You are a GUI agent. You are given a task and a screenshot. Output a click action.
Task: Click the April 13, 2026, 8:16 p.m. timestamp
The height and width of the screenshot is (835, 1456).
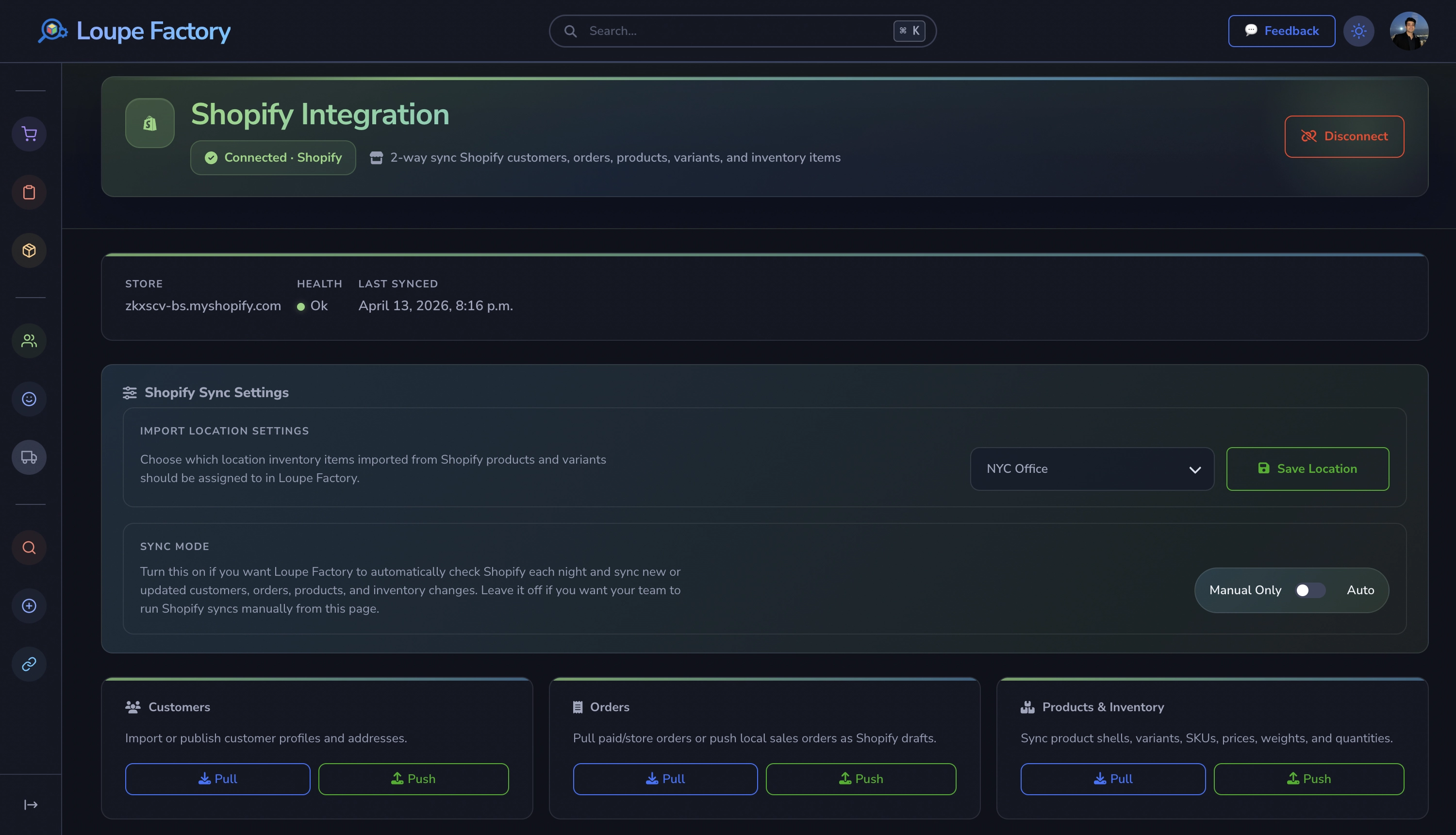click(x=436, y=306)
